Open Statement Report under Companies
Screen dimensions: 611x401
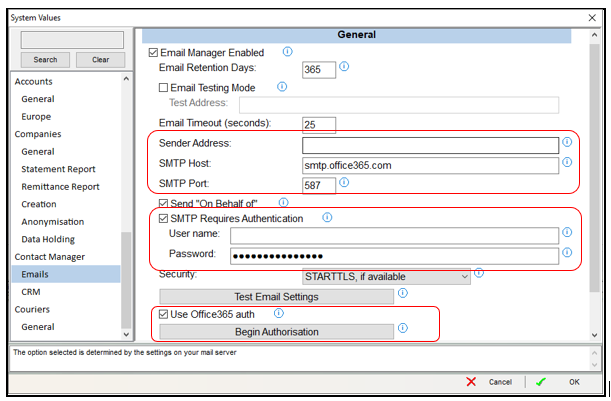click(60, 169)
